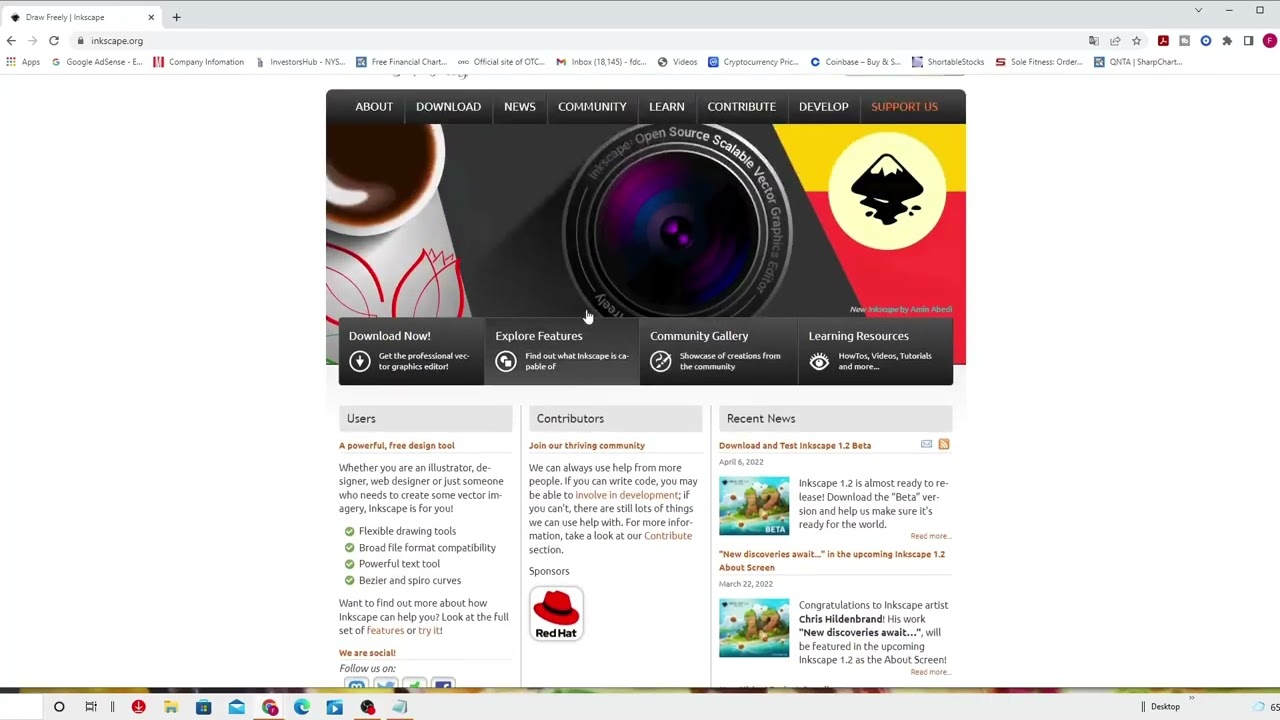The image size is (1280, 720).
Task: Open the NEWS menu item
Action: tap(520, 107)
